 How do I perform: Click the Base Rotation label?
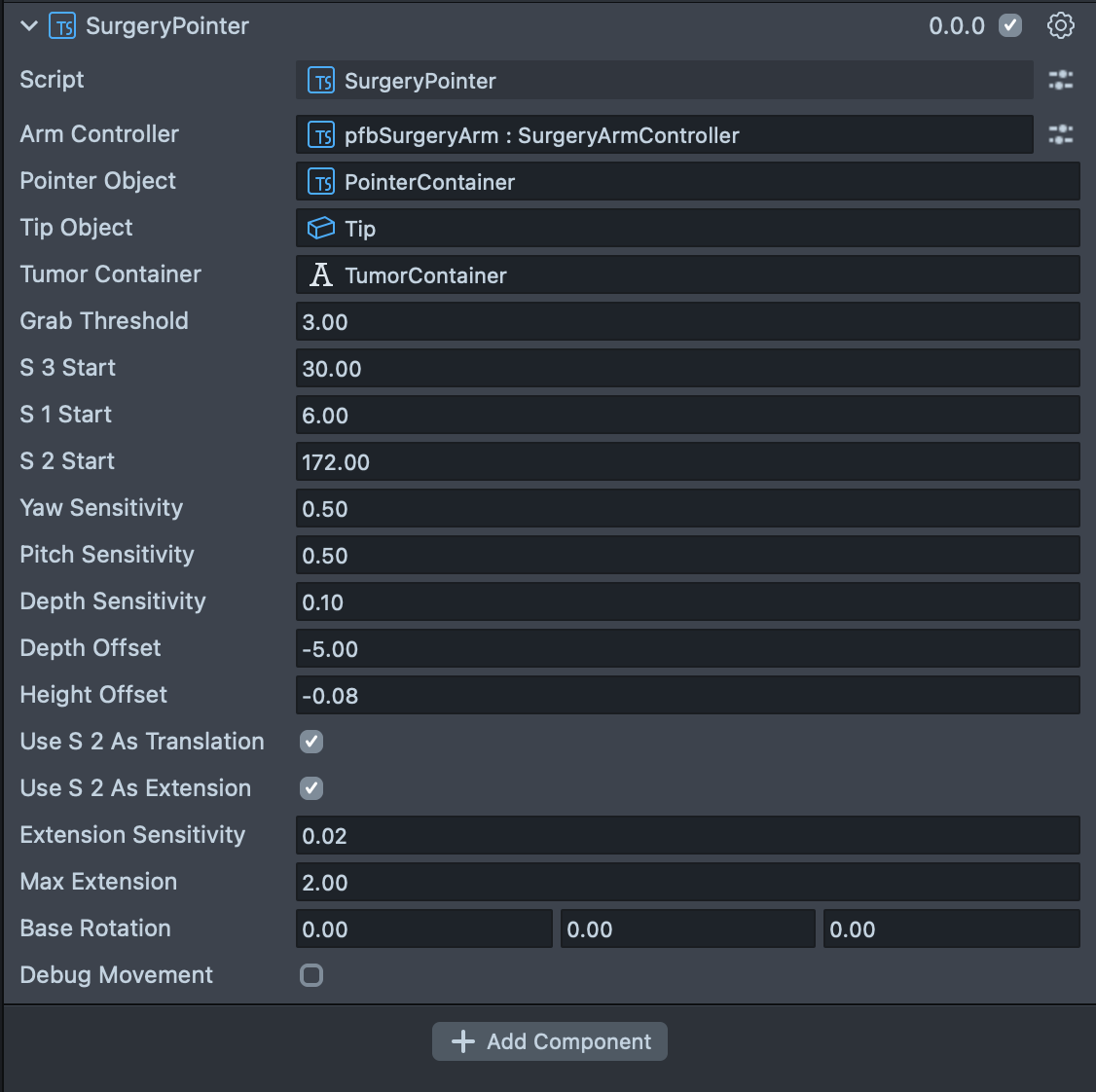95,928
